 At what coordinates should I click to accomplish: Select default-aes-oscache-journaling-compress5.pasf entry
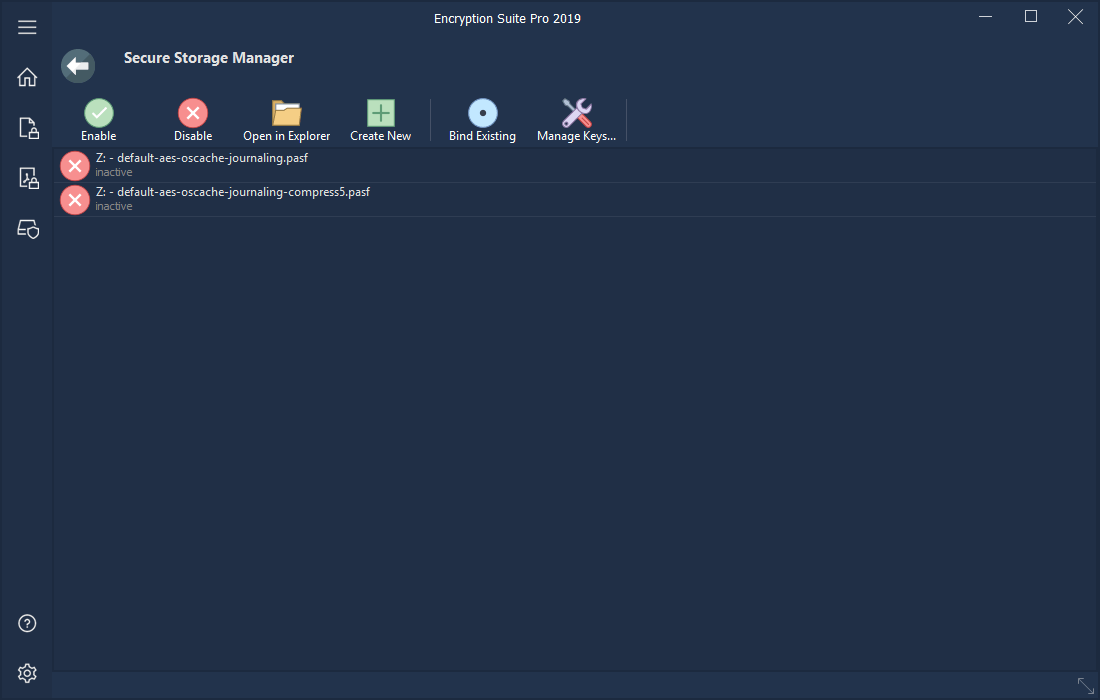pos(232,192)
